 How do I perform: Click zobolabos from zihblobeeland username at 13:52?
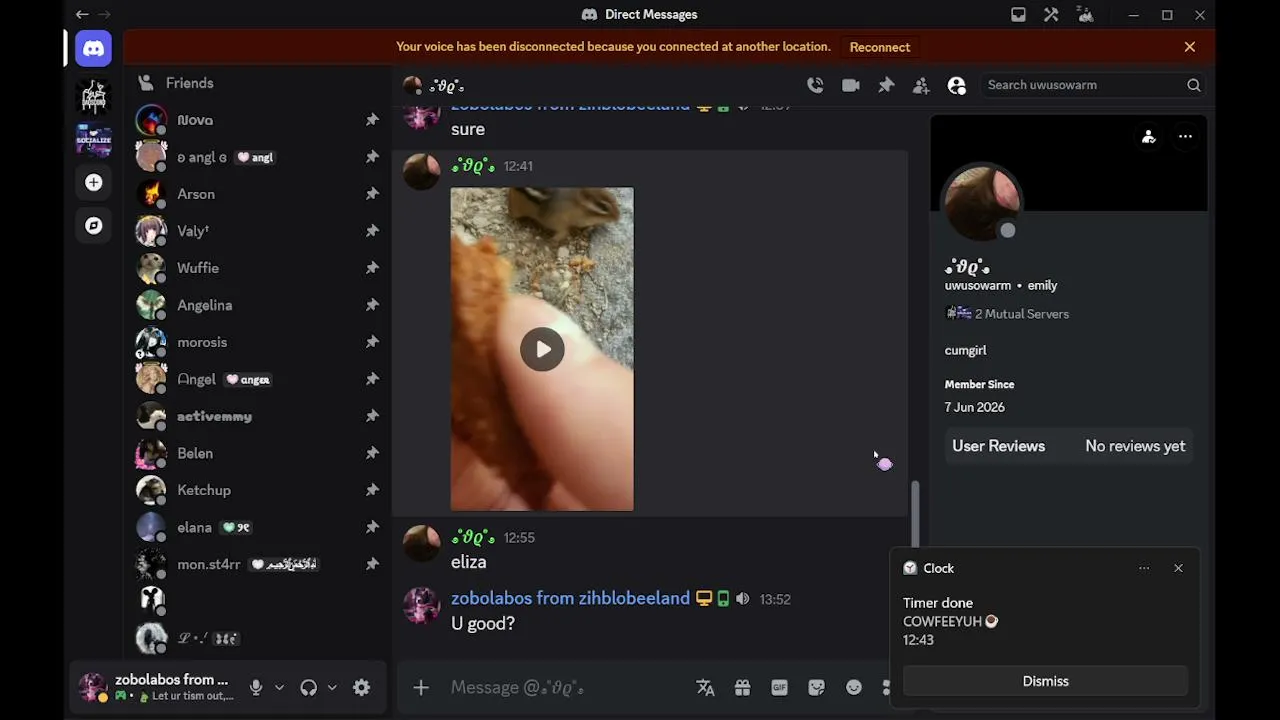(x=570, y=598)
